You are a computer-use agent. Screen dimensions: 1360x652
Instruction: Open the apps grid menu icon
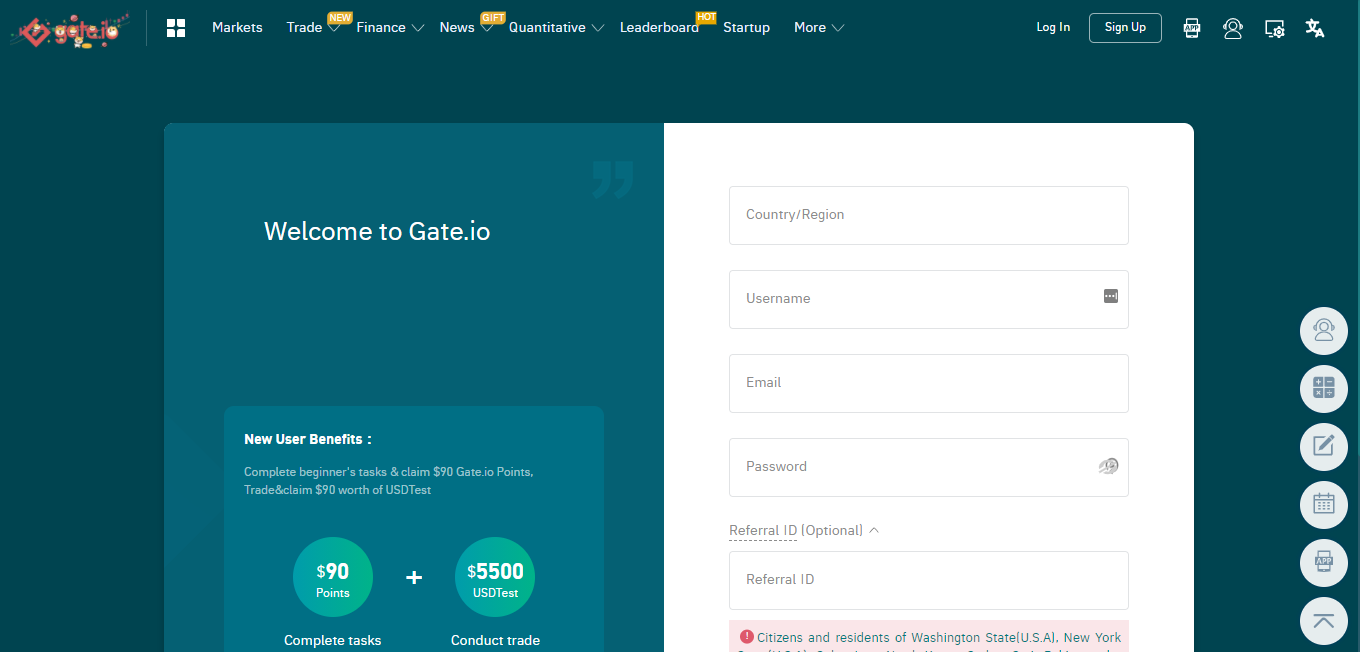click(176, 28)
